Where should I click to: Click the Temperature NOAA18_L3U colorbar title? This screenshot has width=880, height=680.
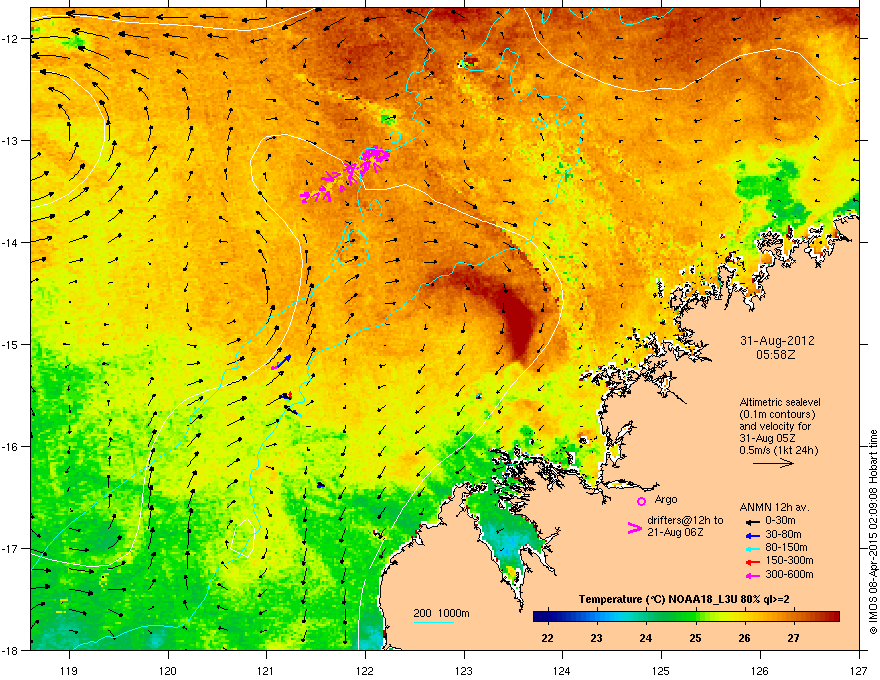684,599
